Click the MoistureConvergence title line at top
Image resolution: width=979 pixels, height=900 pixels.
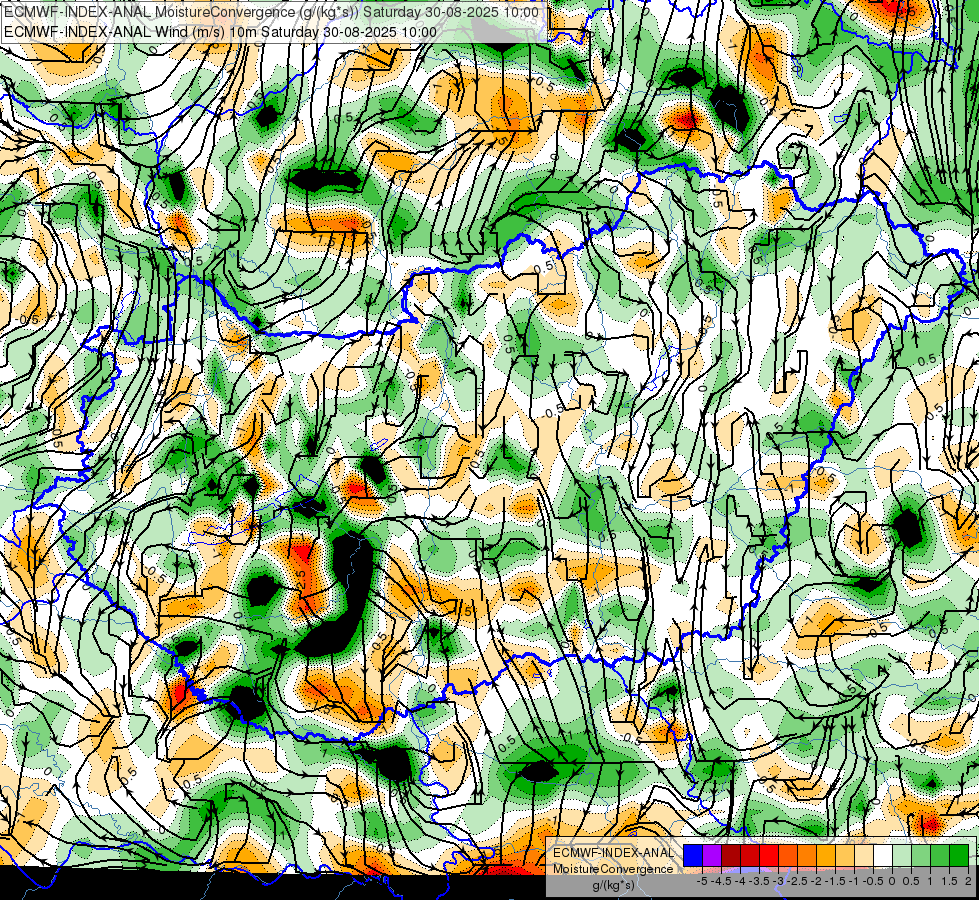[271, 12]
